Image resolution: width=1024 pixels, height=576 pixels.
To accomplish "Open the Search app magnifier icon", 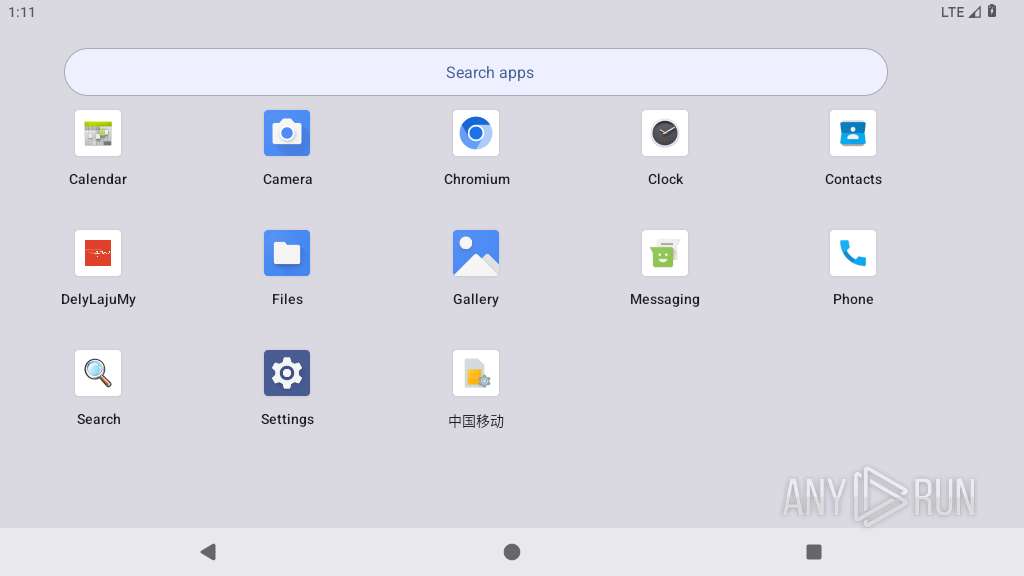I will point(98,374).
